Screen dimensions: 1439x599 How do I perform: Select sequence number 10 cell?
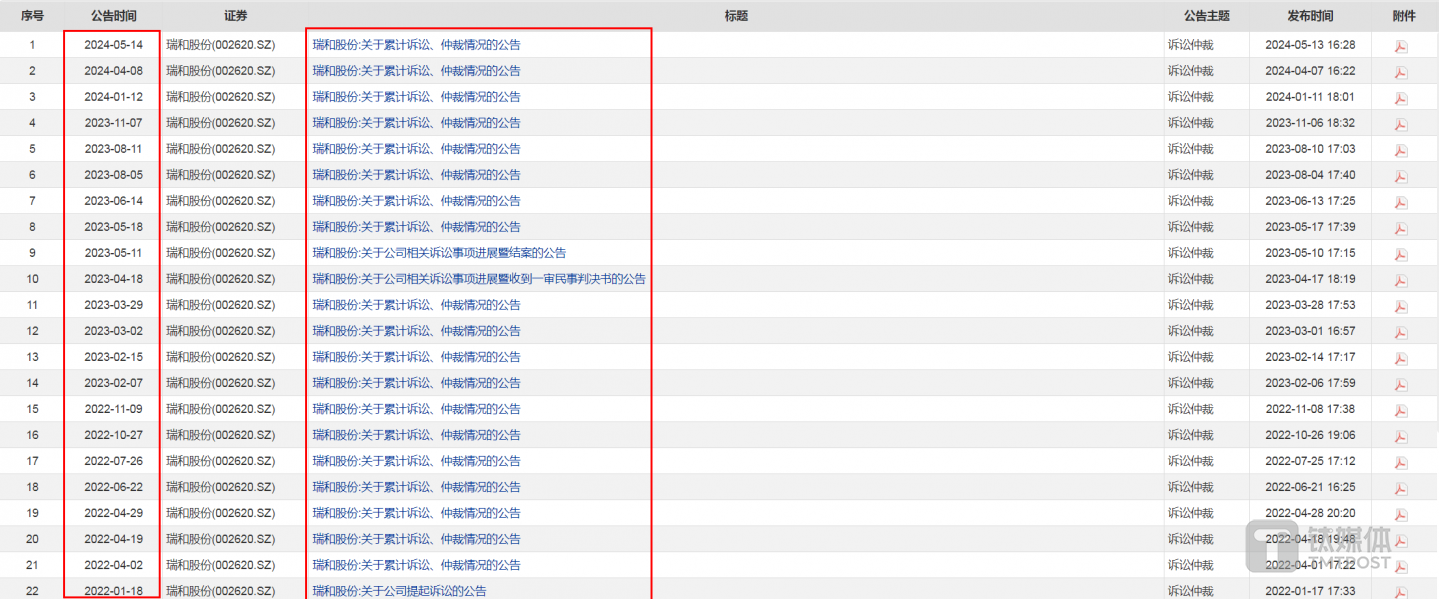(32, 279)
